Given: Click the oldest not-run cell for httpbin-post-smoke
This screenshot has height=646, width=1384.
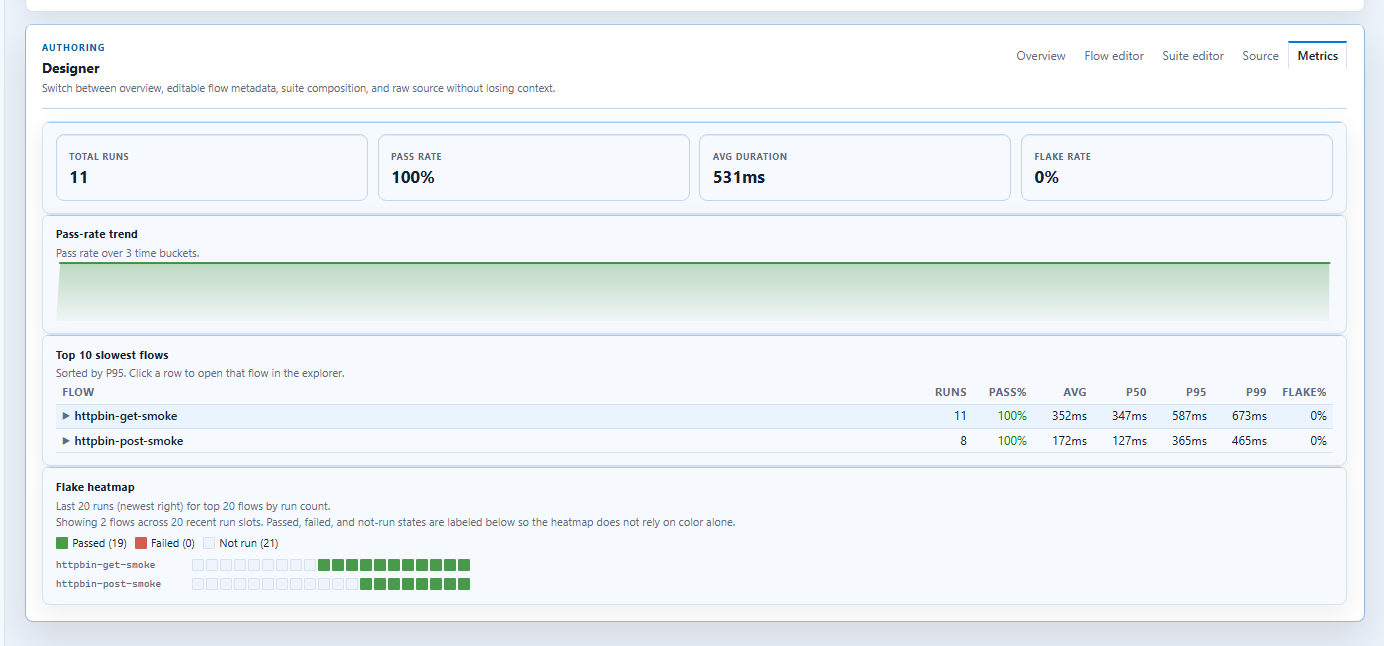Looking at the screenshot, I should [198, 584].
